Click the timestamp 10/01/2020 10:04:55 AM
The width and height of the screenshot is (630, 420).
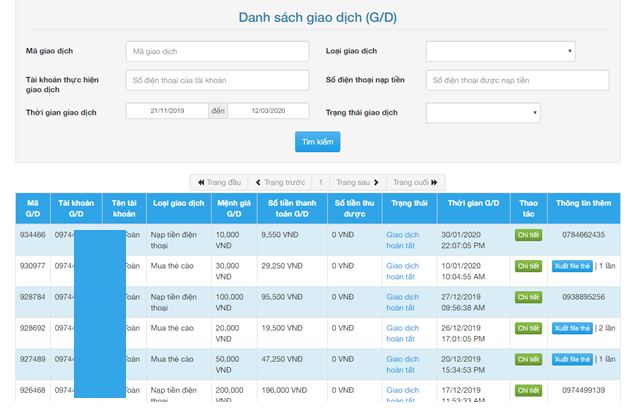[463, 271]
